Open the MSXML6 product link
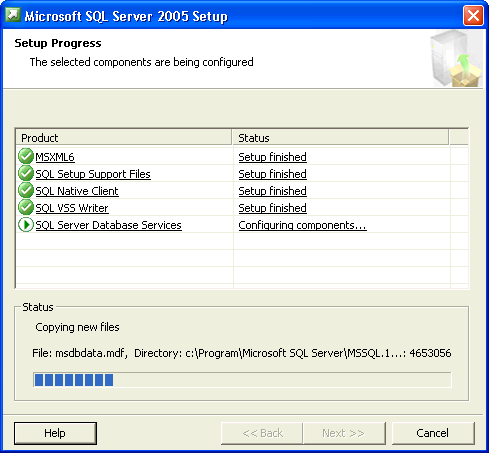The width and height of the screenshot is (489, 453). pyautogui.click(x=55, y=157)
